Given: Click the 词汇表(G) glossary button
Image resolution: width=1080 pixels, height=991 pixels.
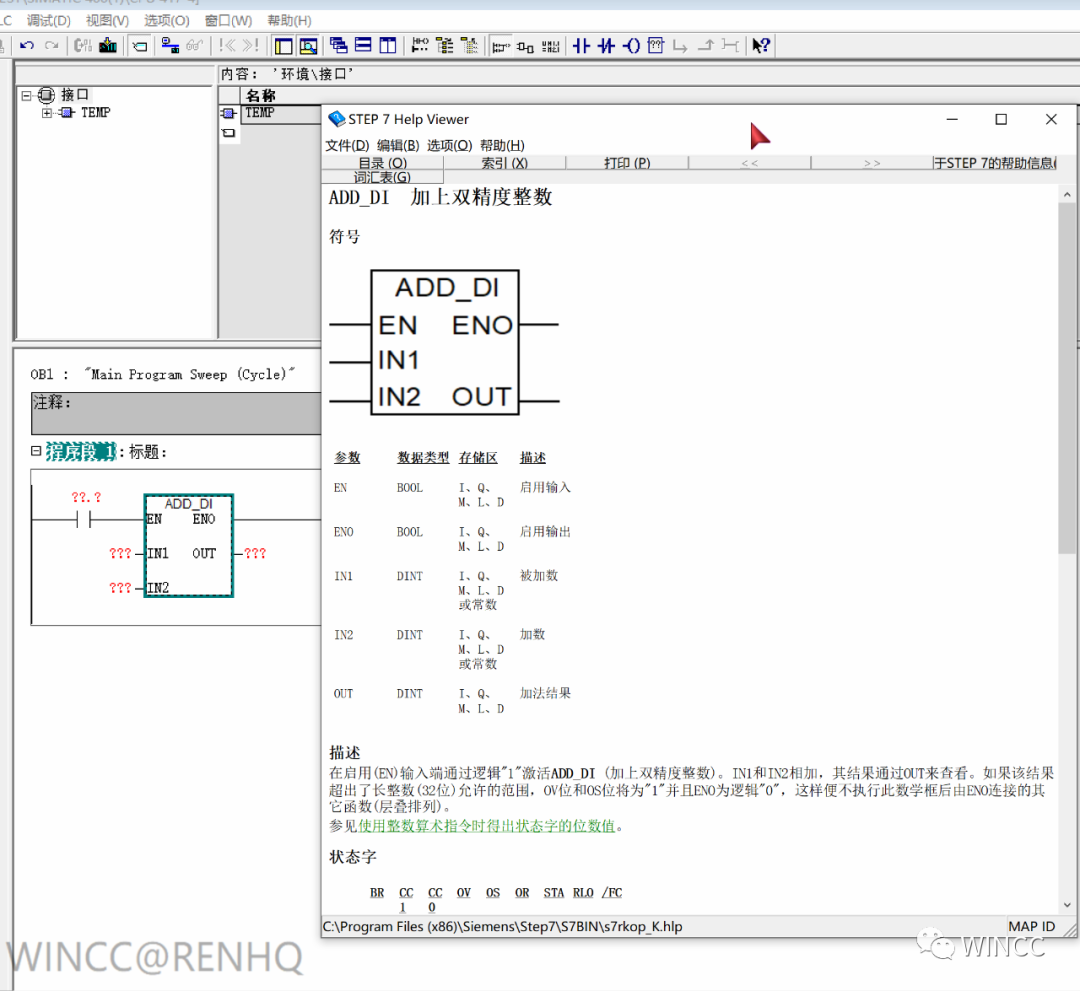Looking at the screenshot, I should 383,177.
